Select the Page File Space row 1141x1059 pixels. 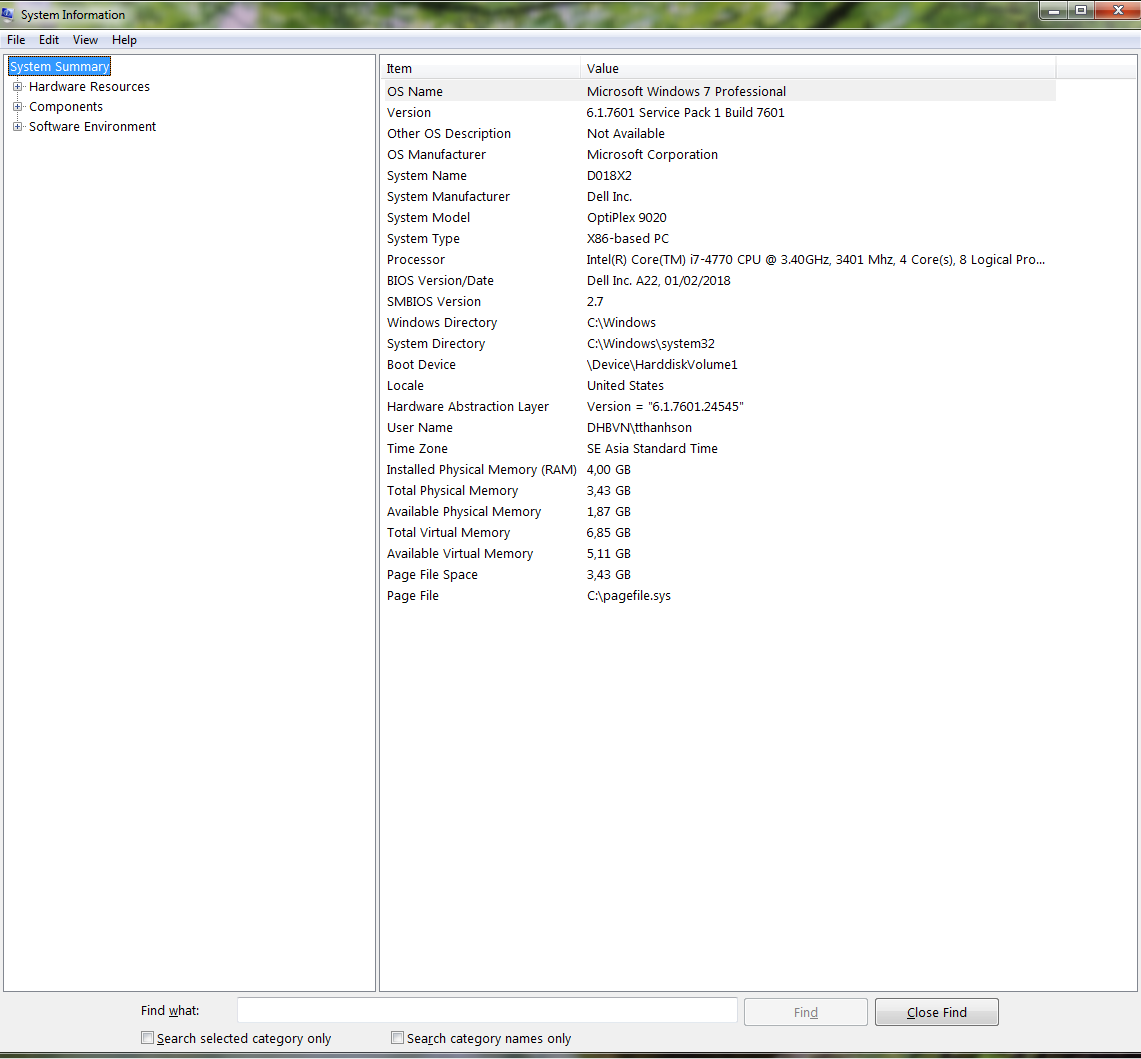719,575
